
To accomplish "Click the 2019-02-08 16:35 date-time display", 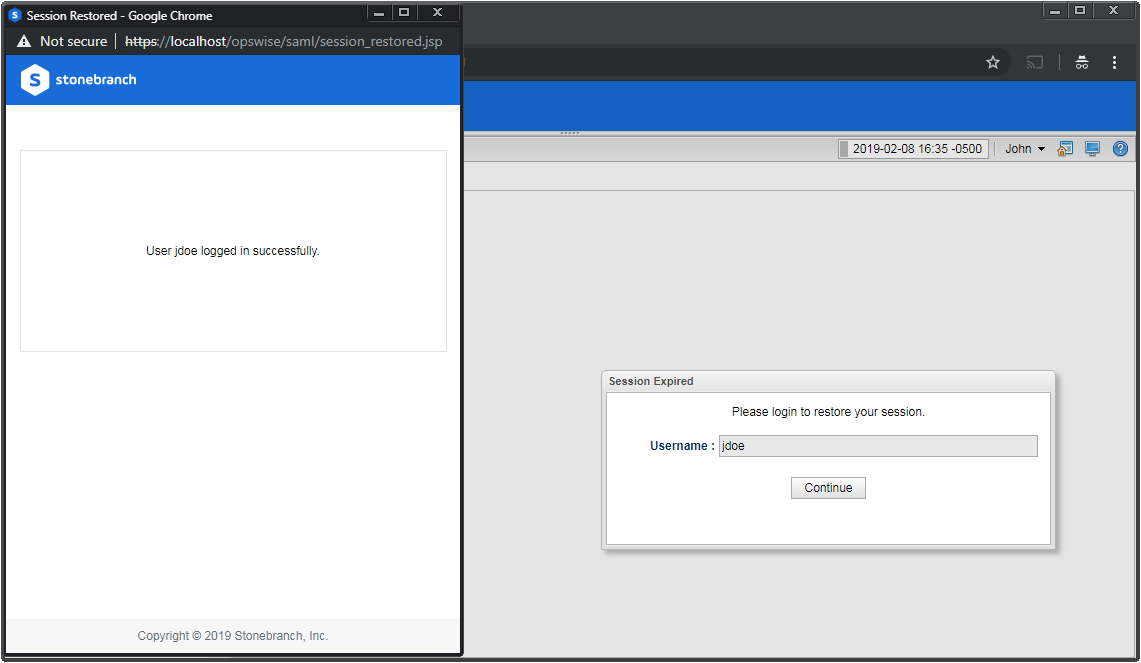I will pyautogui.click(x=916, y=149).
